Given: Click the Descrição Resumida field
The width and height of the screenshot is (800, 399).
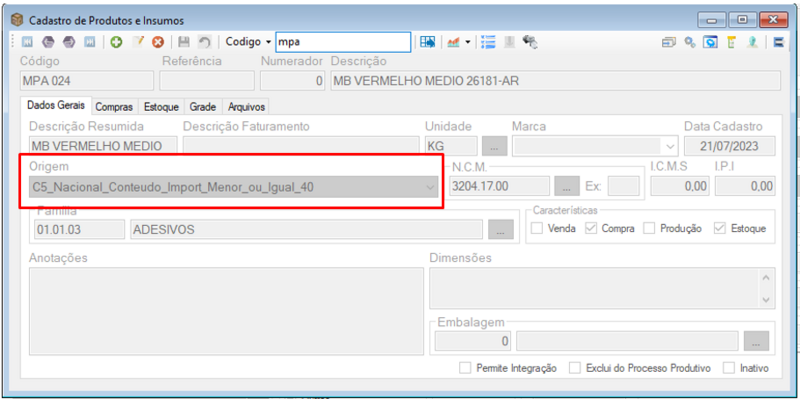Looking at the screenshot, I should click(103, 146).
